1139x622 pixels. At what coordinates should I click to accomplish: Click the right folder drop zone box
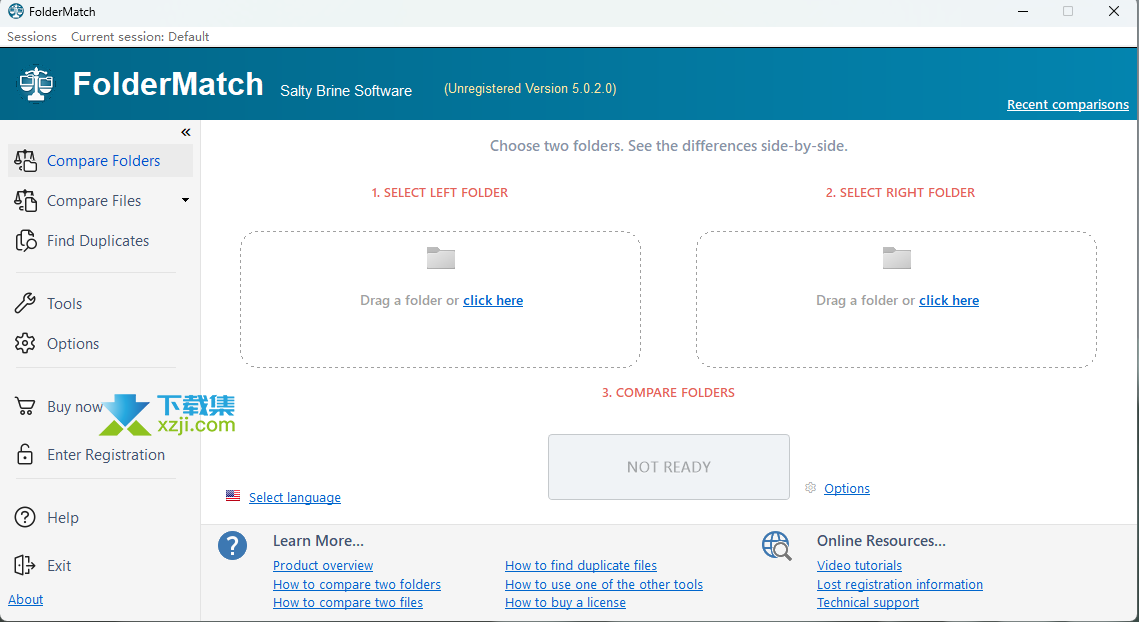(x=896, y=299)
